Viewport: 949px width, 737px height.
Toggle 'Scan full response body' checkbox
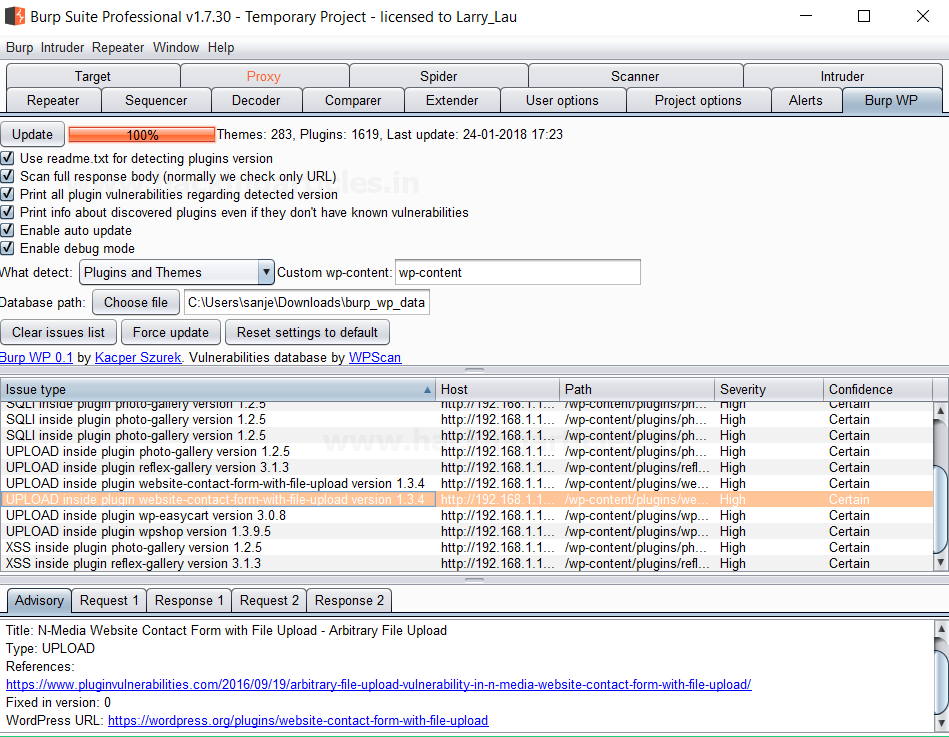[x=7, y=177]
